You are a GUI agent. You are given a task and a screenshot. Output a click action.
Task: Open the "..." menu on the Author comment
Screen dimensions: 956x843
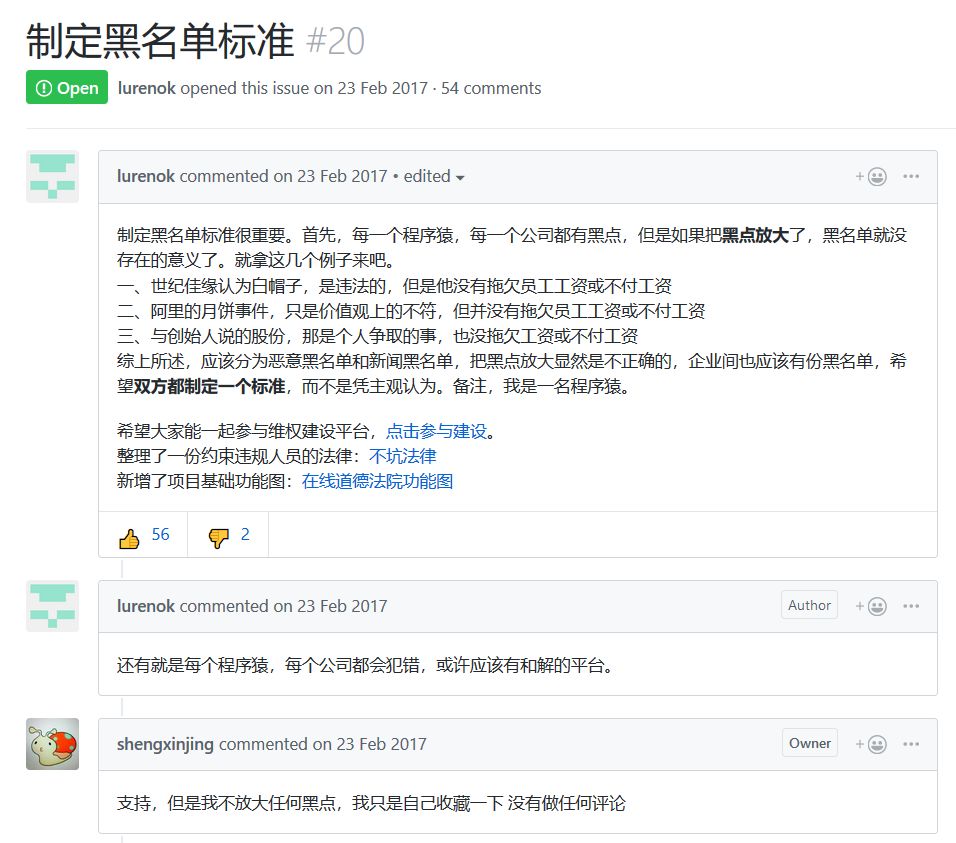[911, 605]
